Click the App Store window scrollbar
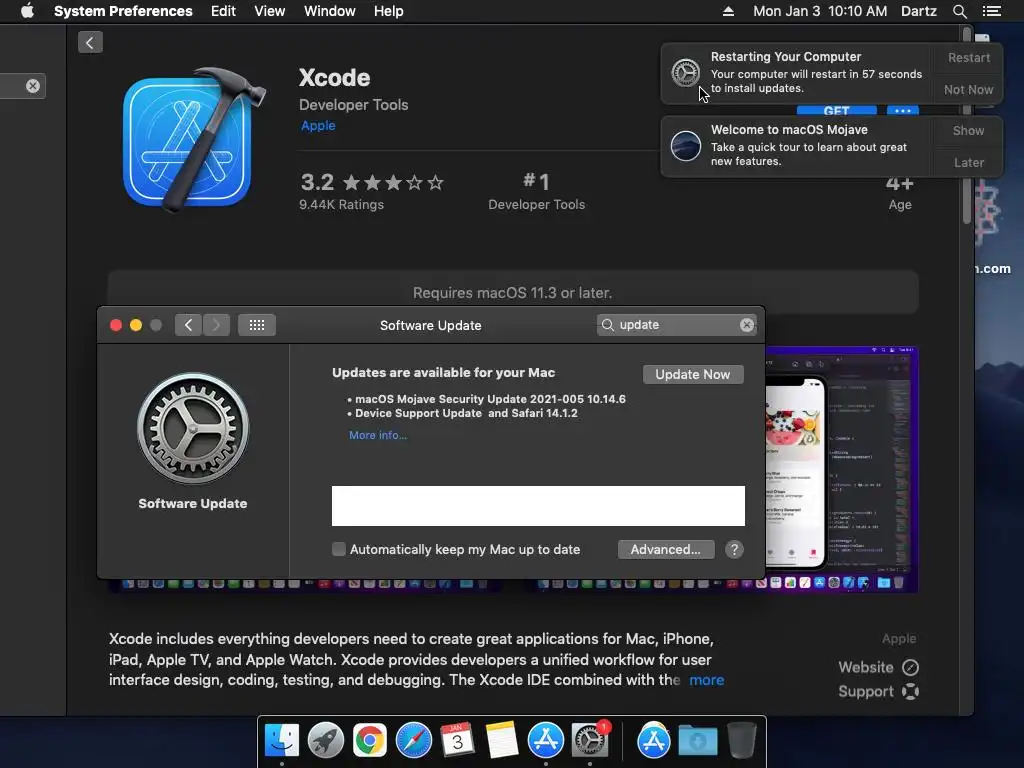 (x=967, y=124)
